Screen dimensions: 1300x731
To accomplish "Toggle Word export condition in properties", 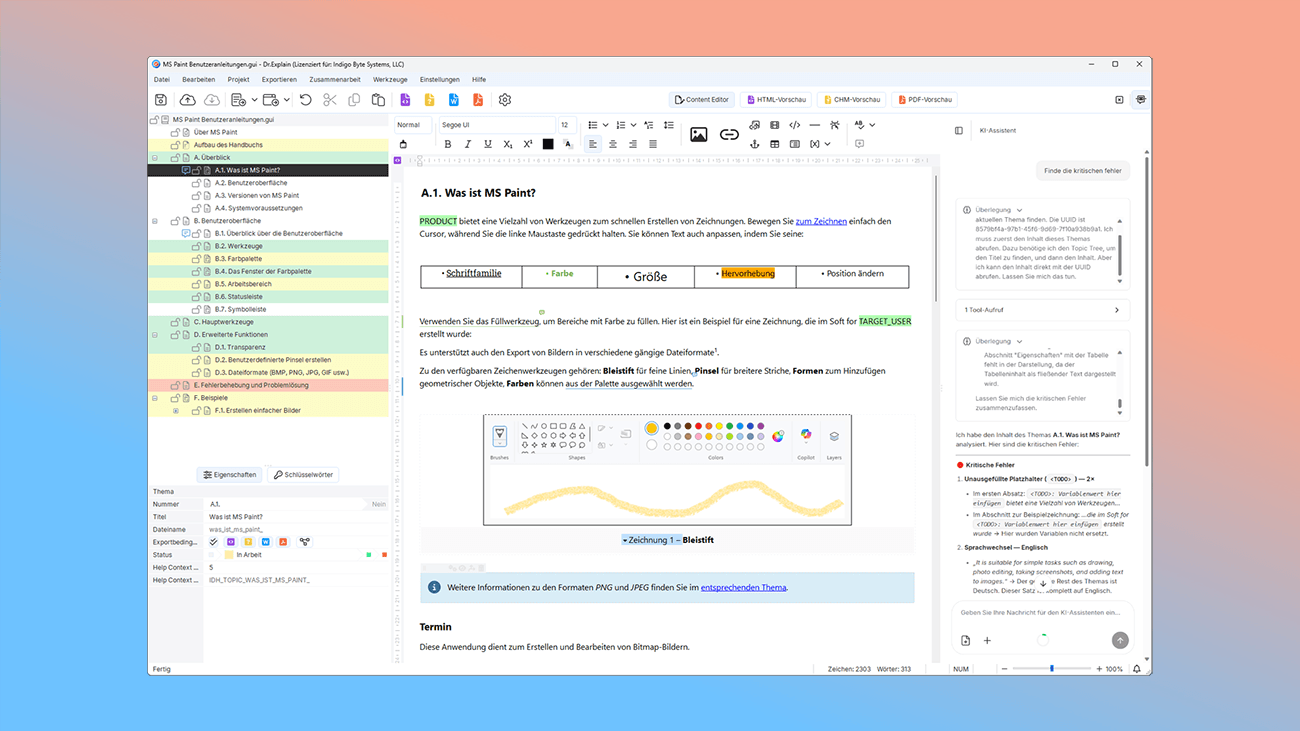I will [266, 542].
